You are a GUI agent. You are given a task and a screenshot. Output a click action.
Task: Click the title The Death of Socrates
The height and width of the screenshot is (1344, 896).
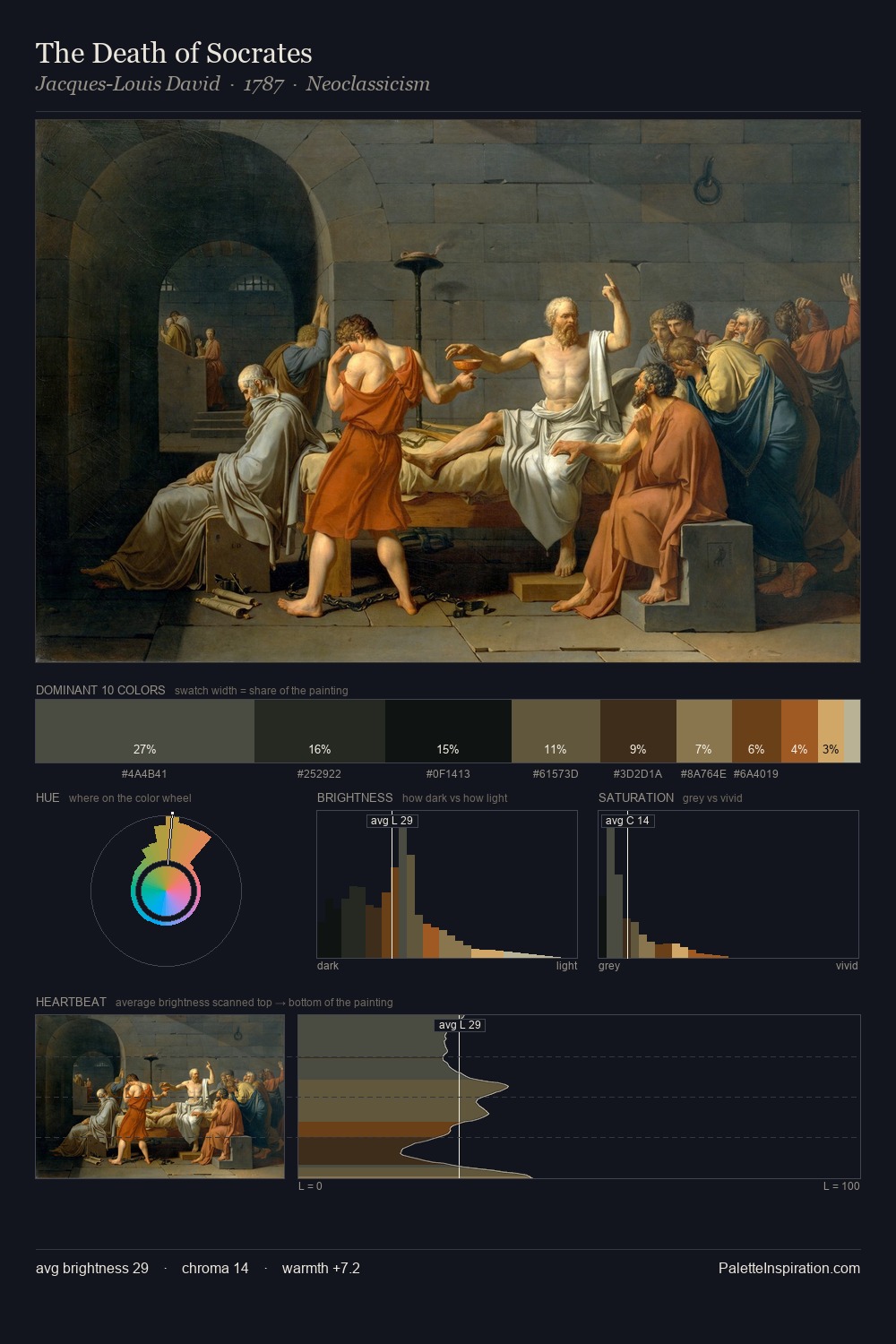(x=174, y=53)
